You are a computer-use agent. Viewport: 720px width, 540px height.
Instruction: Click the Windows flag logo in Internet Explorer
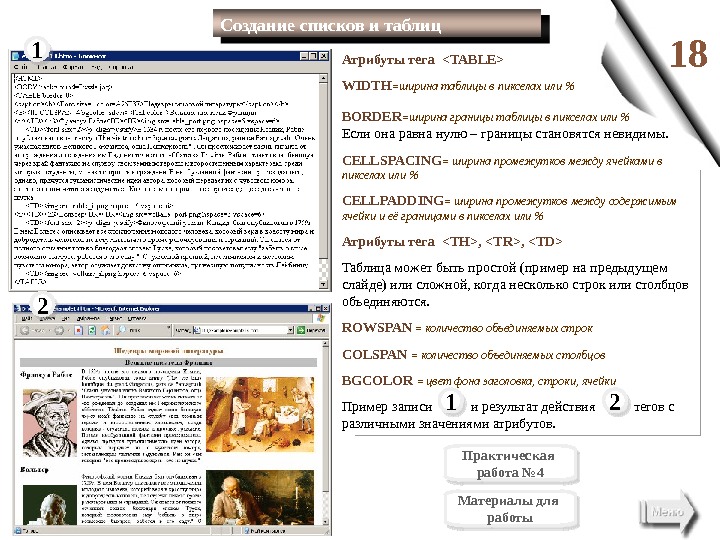pos(321,318)
